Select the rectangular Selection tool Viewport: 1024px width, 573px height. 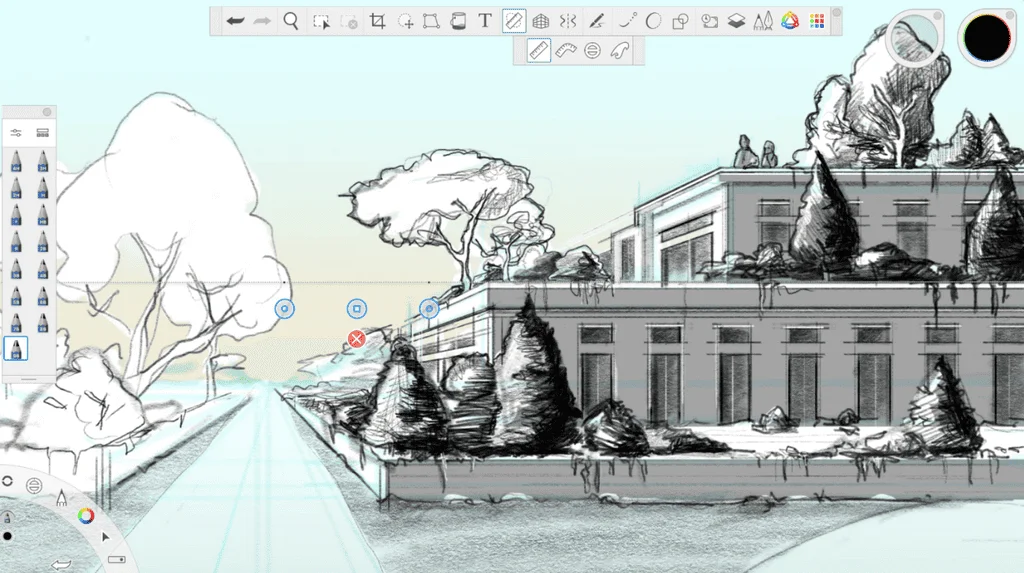[x=321, y=22]
